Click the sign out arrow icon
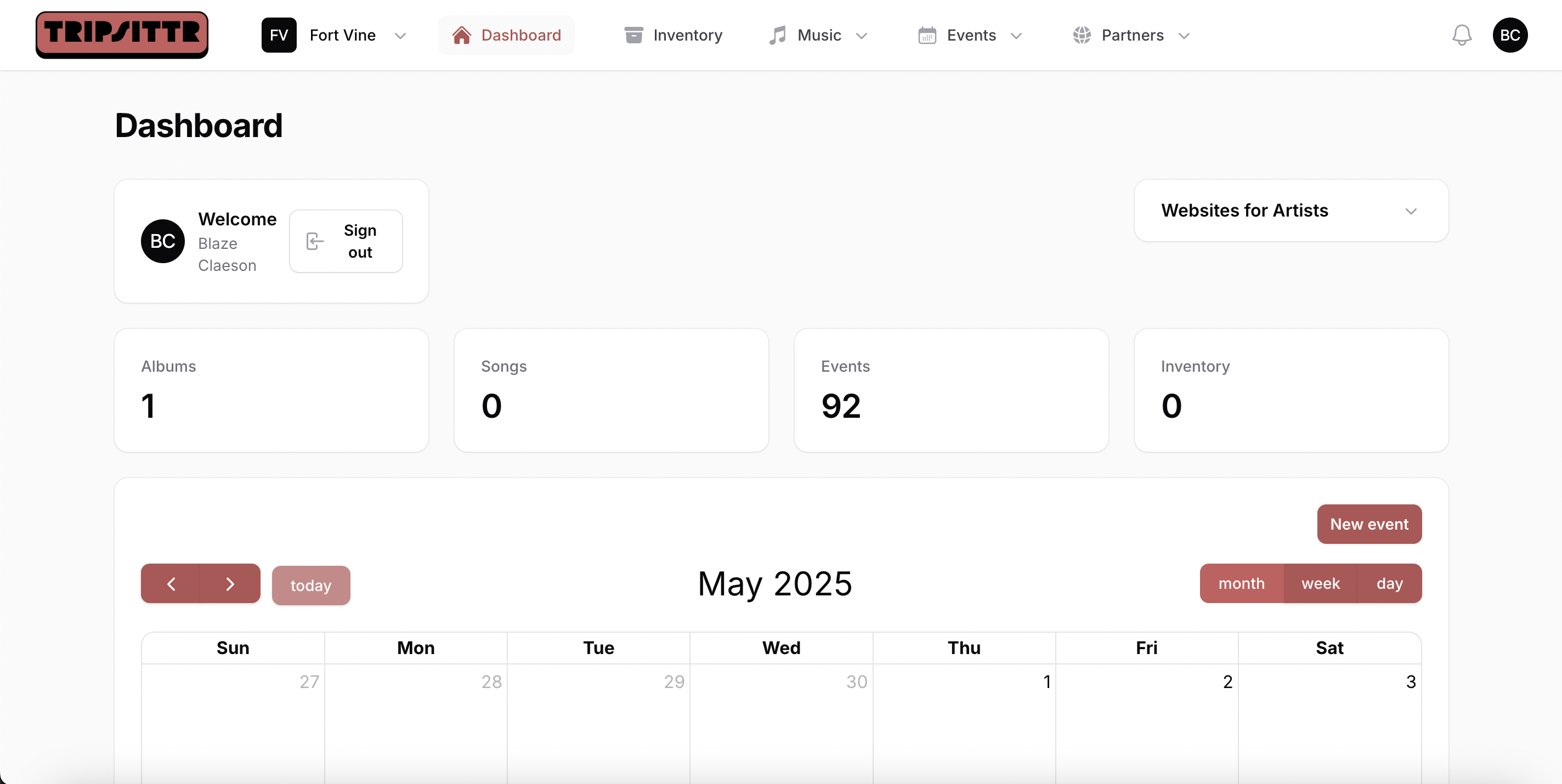Viewport: 1562px width, 784px height. tap(315, 241)
